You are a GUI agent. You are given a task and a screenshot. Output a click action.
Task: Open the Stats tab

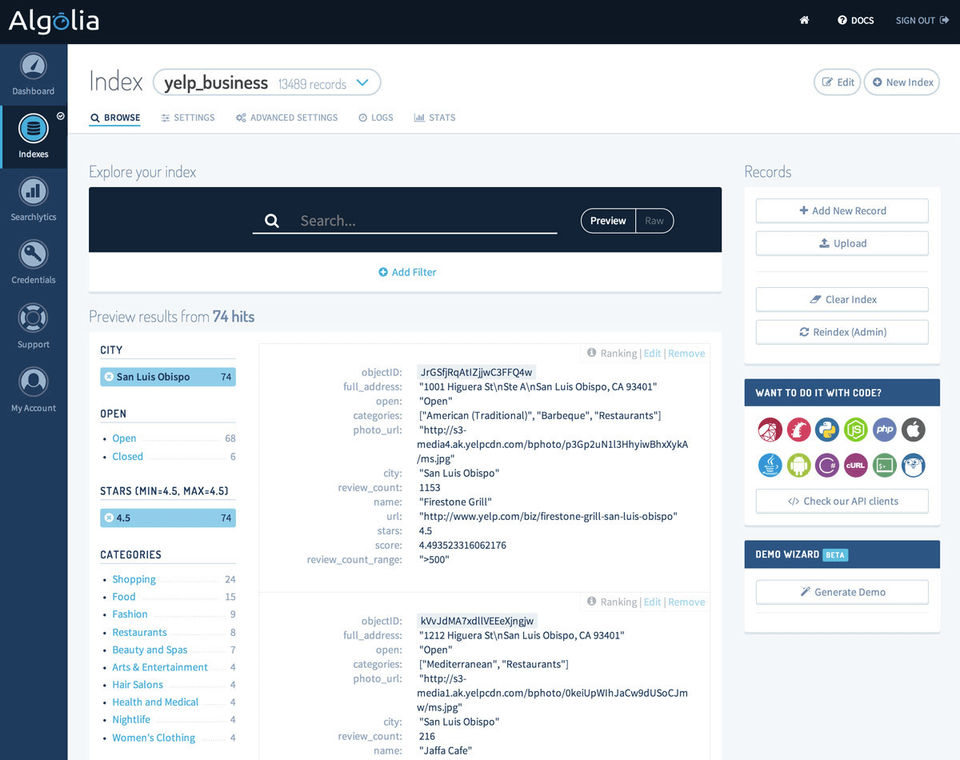(x=435, y=118)
